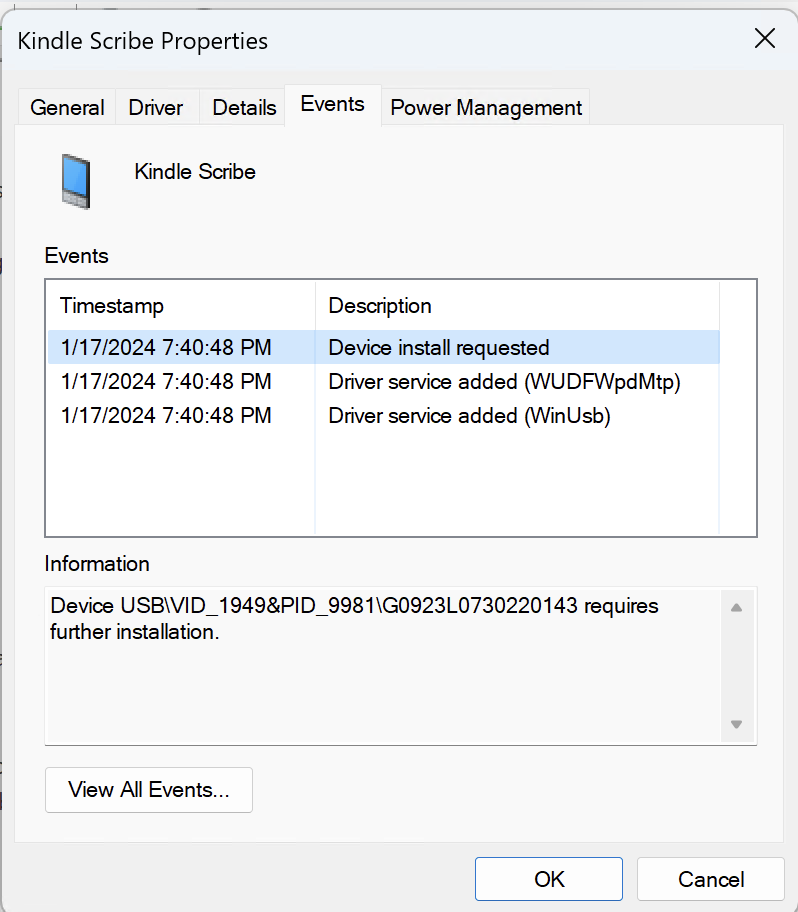Dismiss dialog with the Cancel button
The image size is (798, 912).
pos(711,879)
